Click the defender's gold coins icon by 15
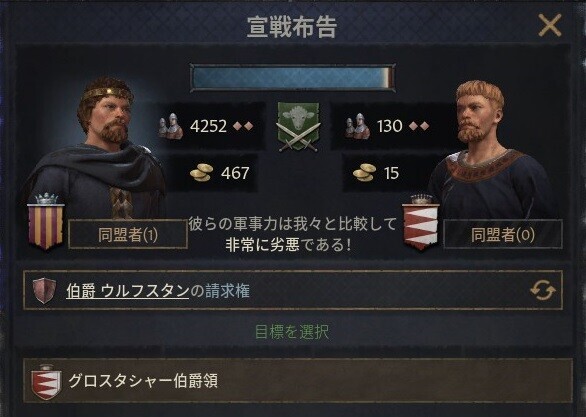This screenshot has height=417, width=586. (x=364, y=173)
